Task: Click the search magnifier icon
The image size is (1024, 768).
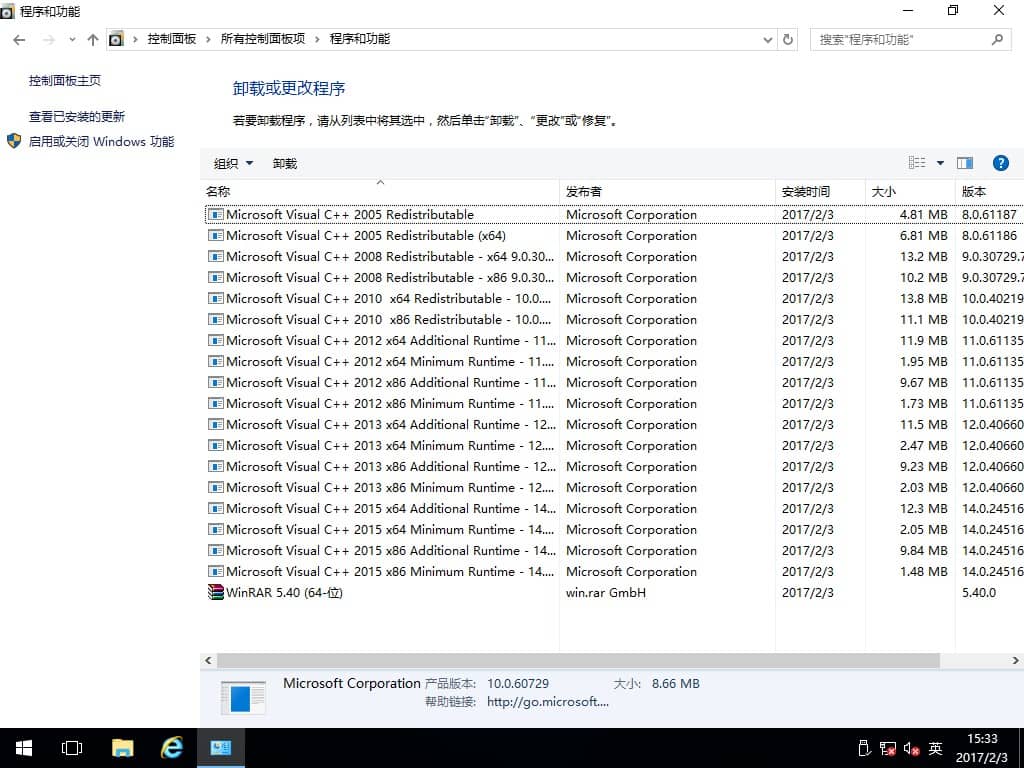Action: click(x=997, y=40)
